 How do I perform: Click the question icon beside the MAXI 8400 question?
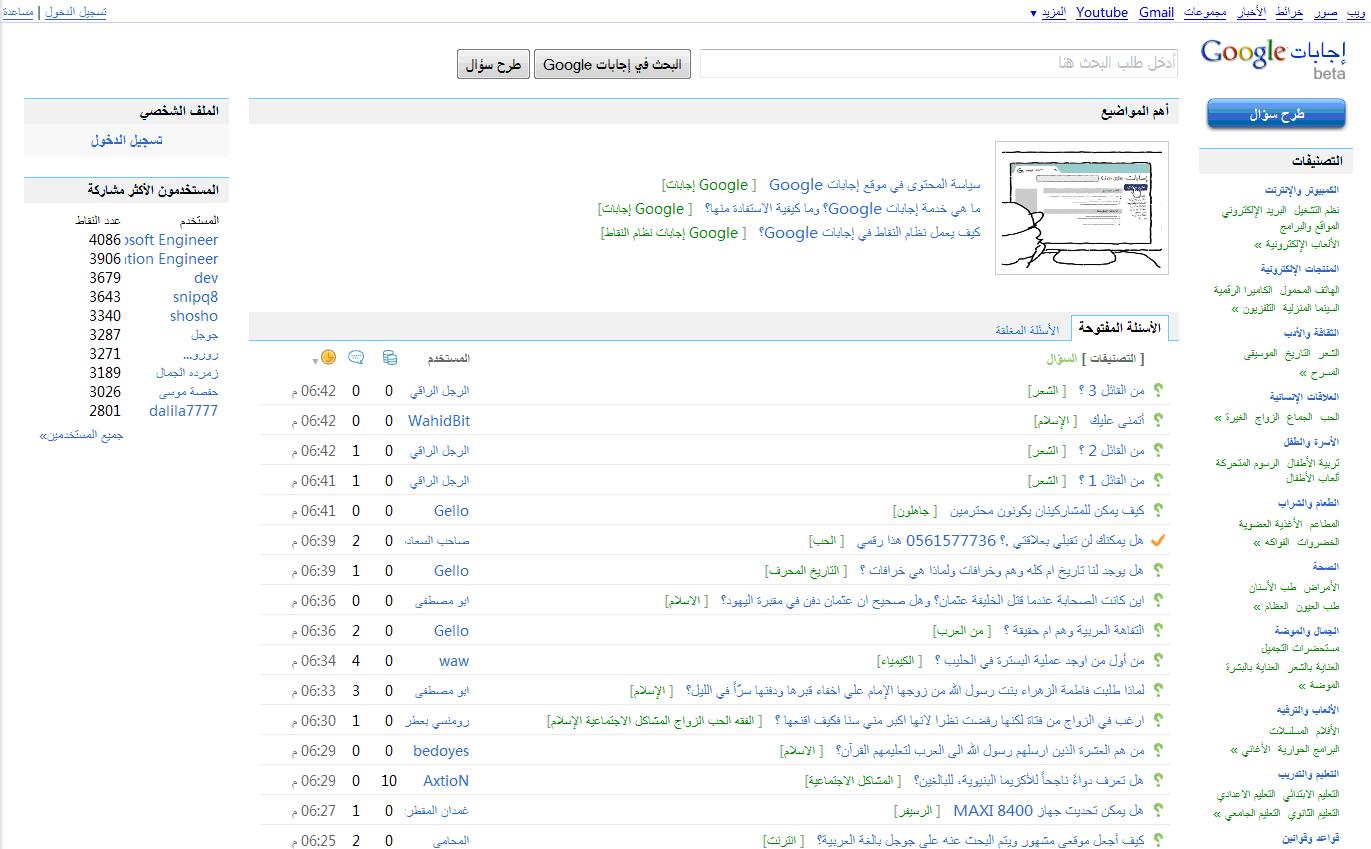point(1159,811)
